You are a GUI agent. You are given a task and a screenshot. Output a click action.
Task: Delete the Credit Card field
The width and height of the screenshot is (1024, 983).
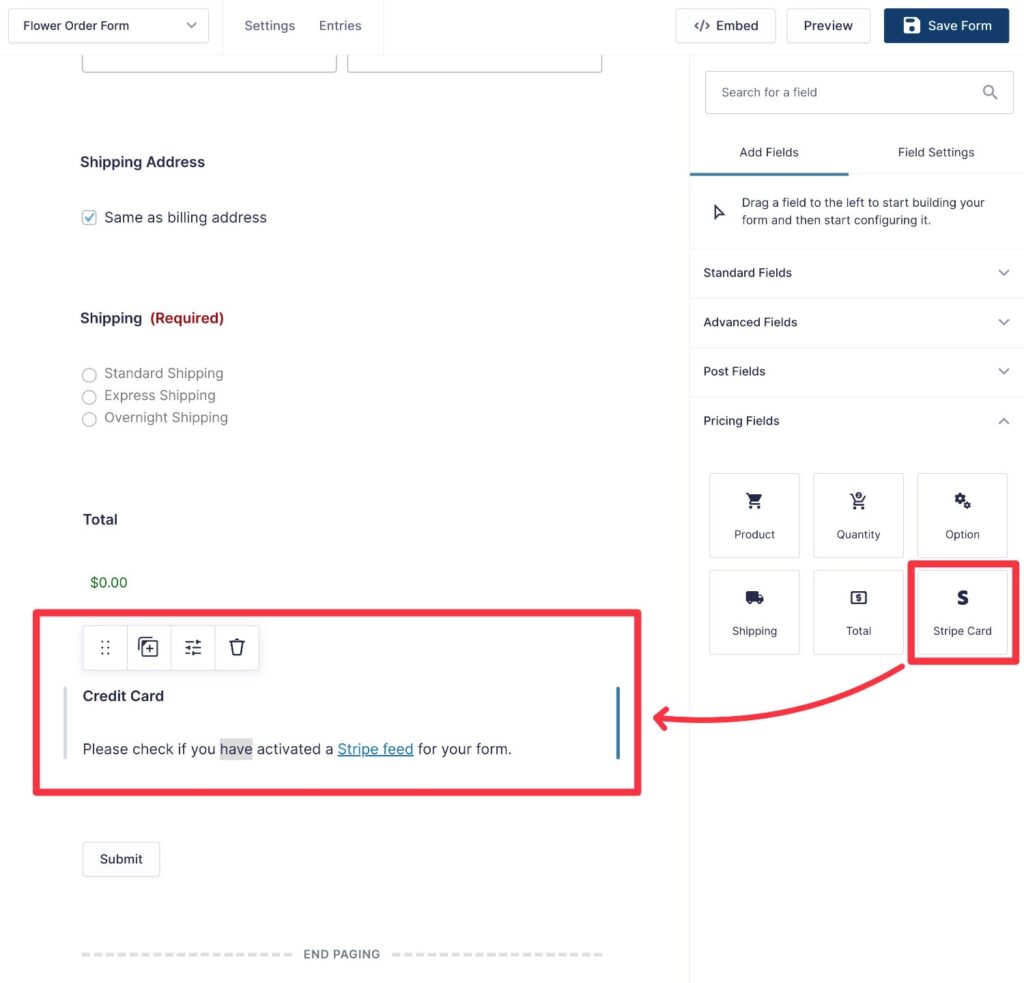point(237,647)
